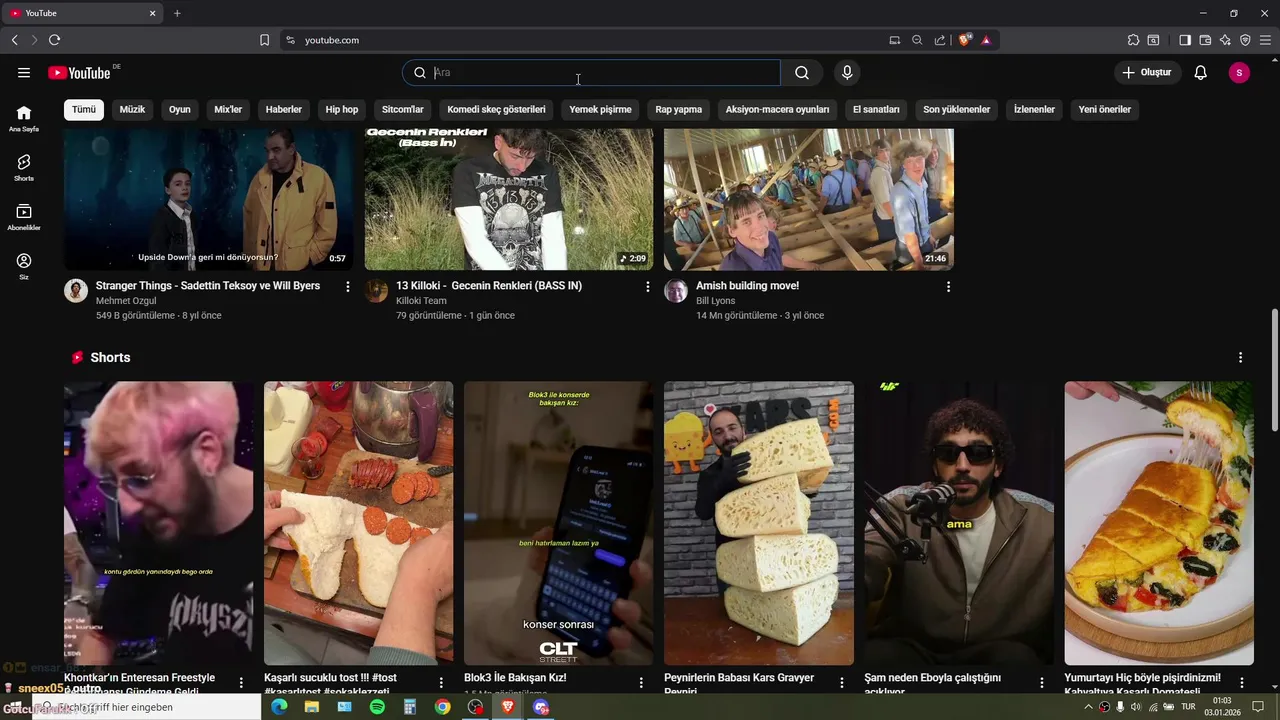Open options for Amish building move video
This screenshot has height=720, width=1280.
pyautogui.click(x=948, y=286)
